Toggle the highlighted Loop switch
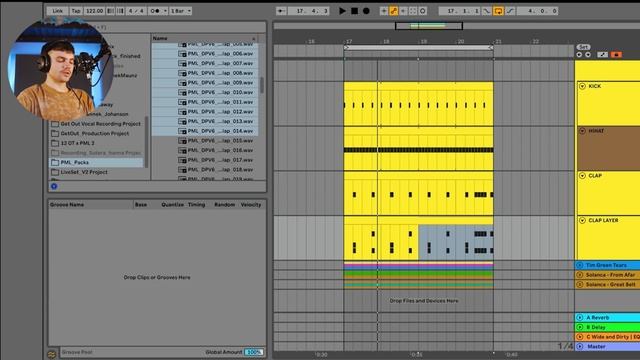 point(498,11)
